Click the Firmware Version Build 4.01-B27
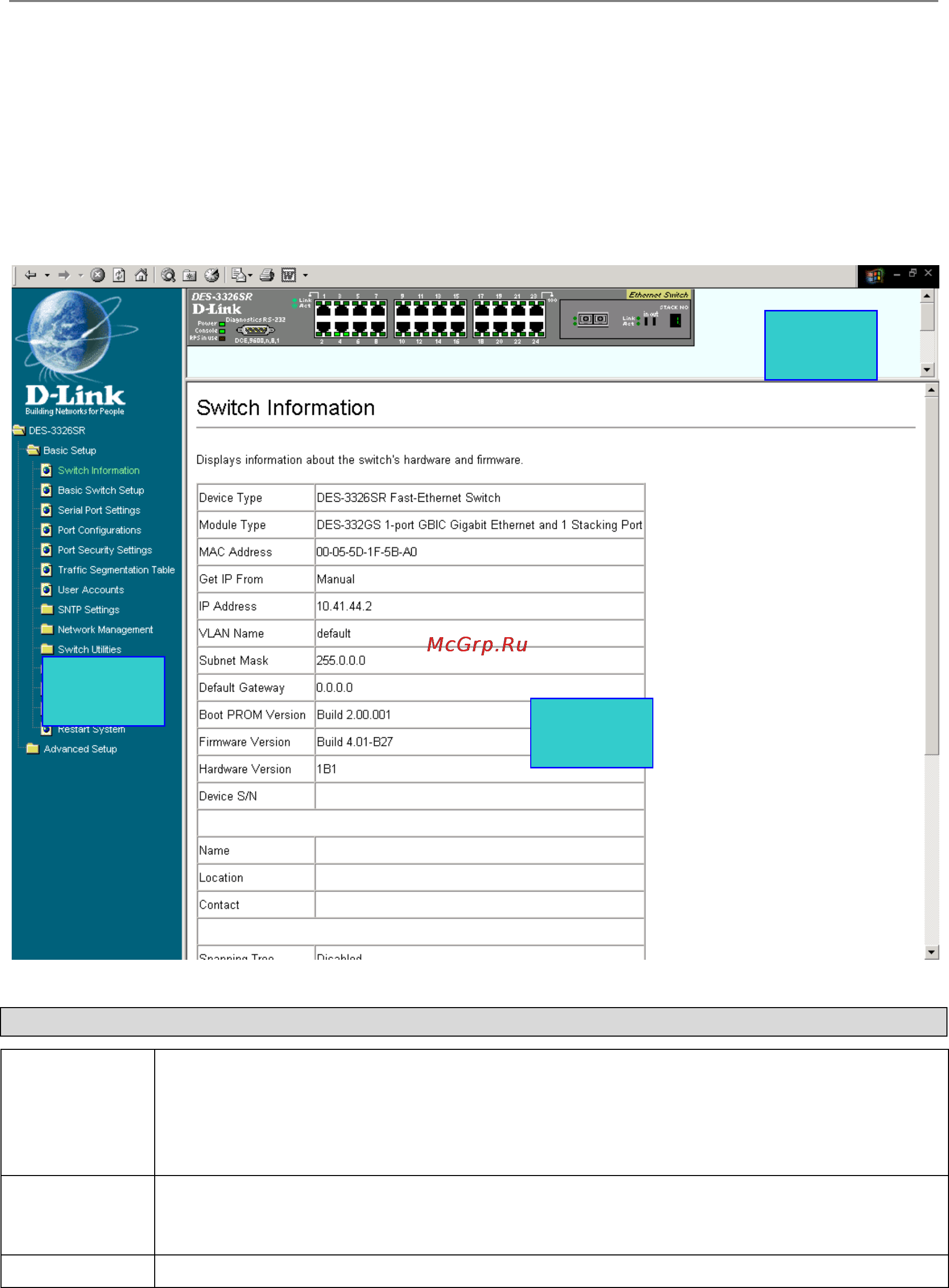Image resolution: width=949 pixels, height=1288 pixels. 355,742
